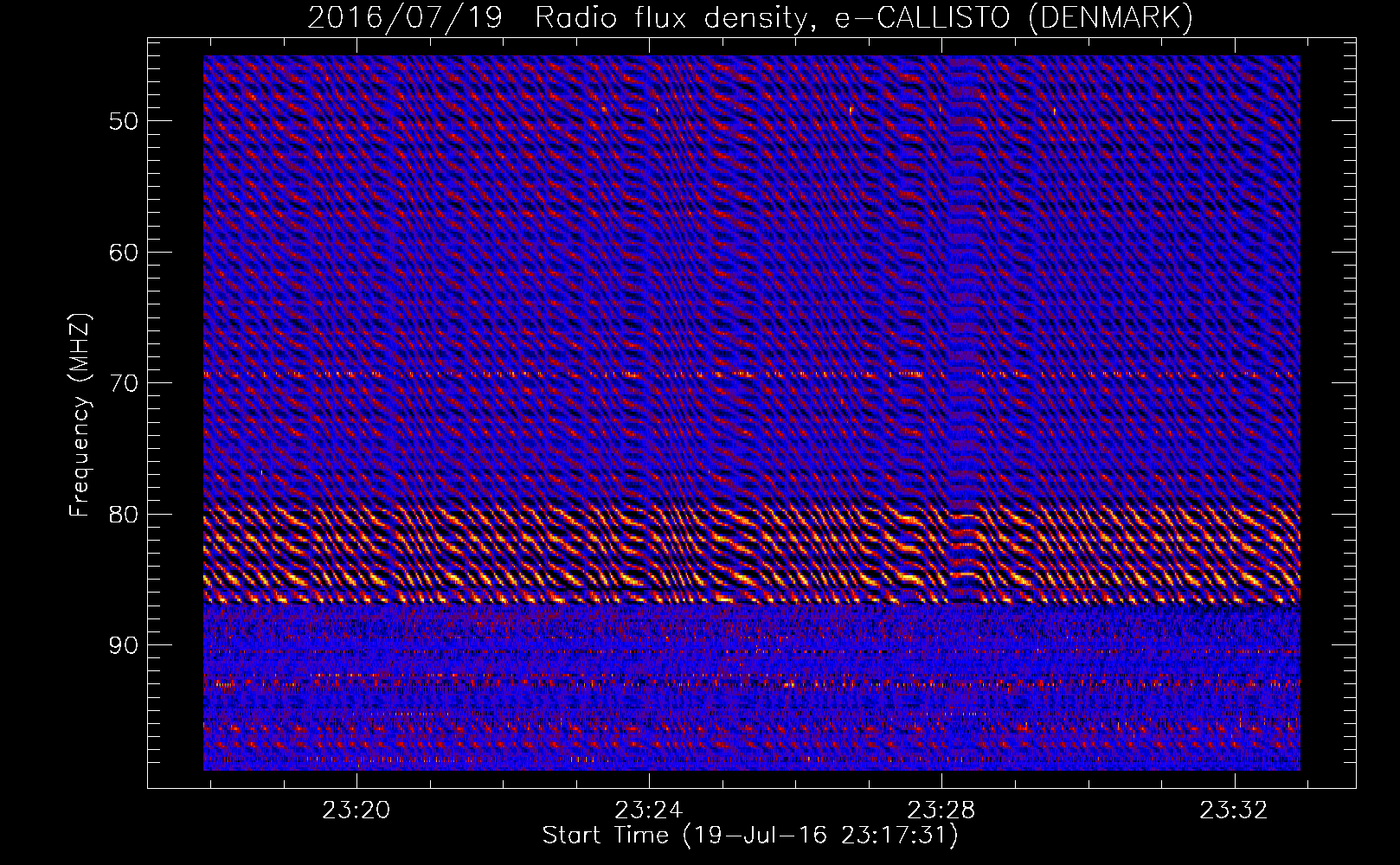This screenshot has height=865, width=1400.
Task: Click the "Frequency (MHZ)" axis label
Action: [80, 415]
